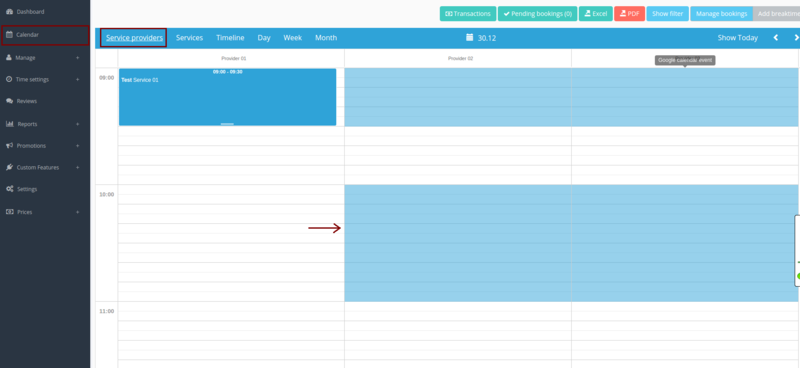Click the Promotions megaphone icon
The width and height of the screenshot is (800, 368).
click(9, 145)
